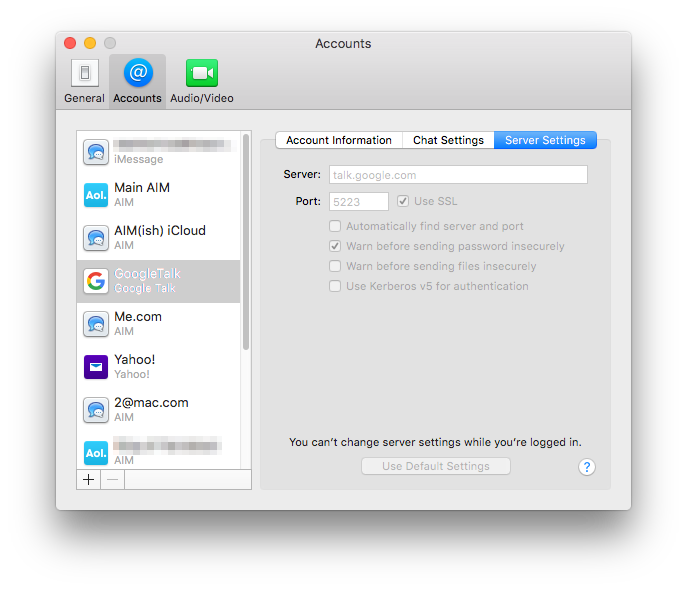Click the Server field showing talk.google.com

click(458, 175)
